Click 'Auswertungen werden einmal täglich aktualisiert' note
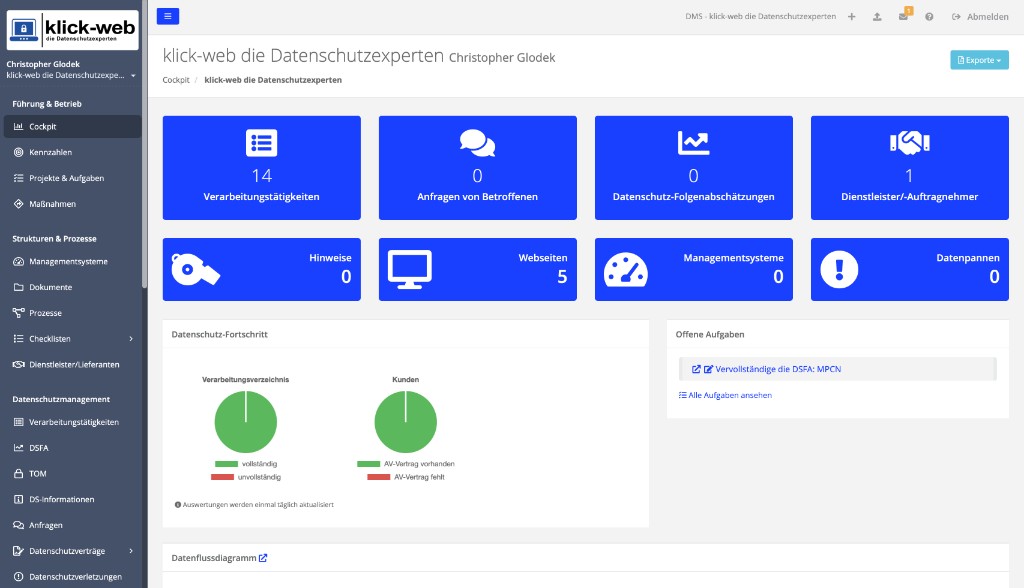This screenshot has width=1024, height=588. tap(254, 504)
